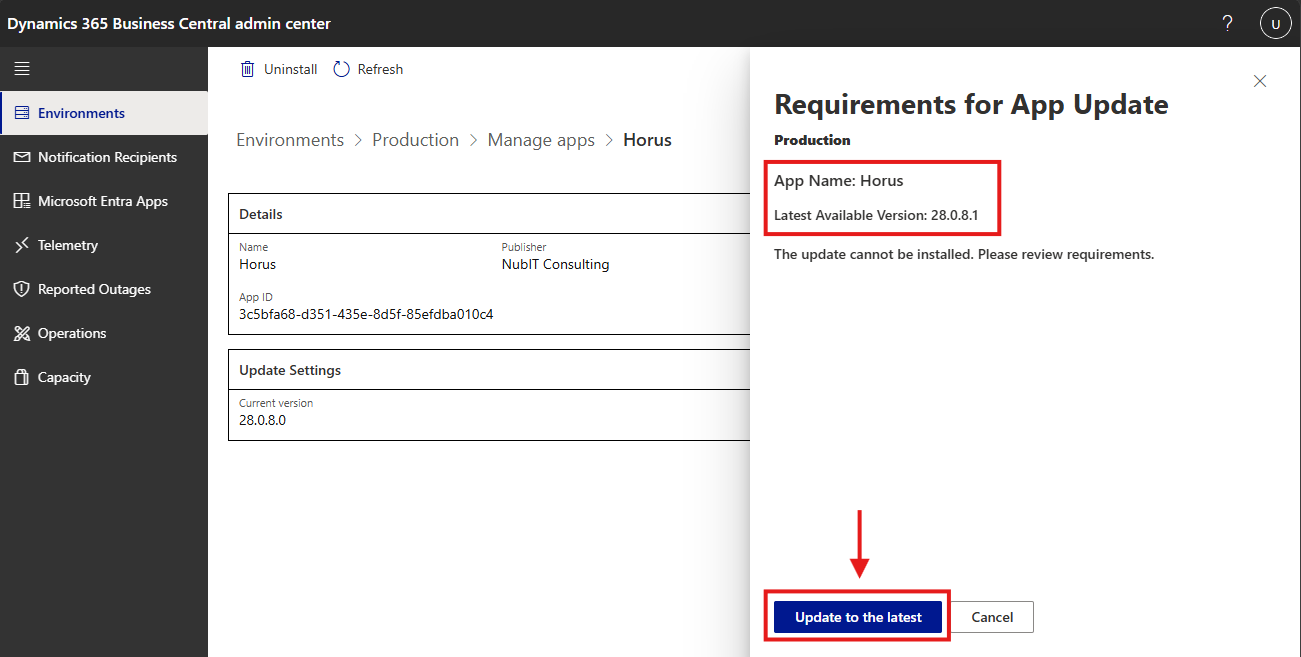Image resolution: width=1301 pixels, height=657 pixels.
Task: Click the Refresh command
Action: [368, 69]
